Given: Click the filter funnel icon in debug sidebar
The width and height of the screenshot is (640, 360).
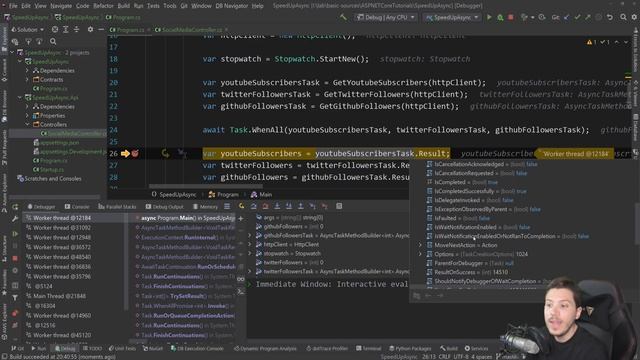Looking at the screenshot, I should tap(15, 298).
